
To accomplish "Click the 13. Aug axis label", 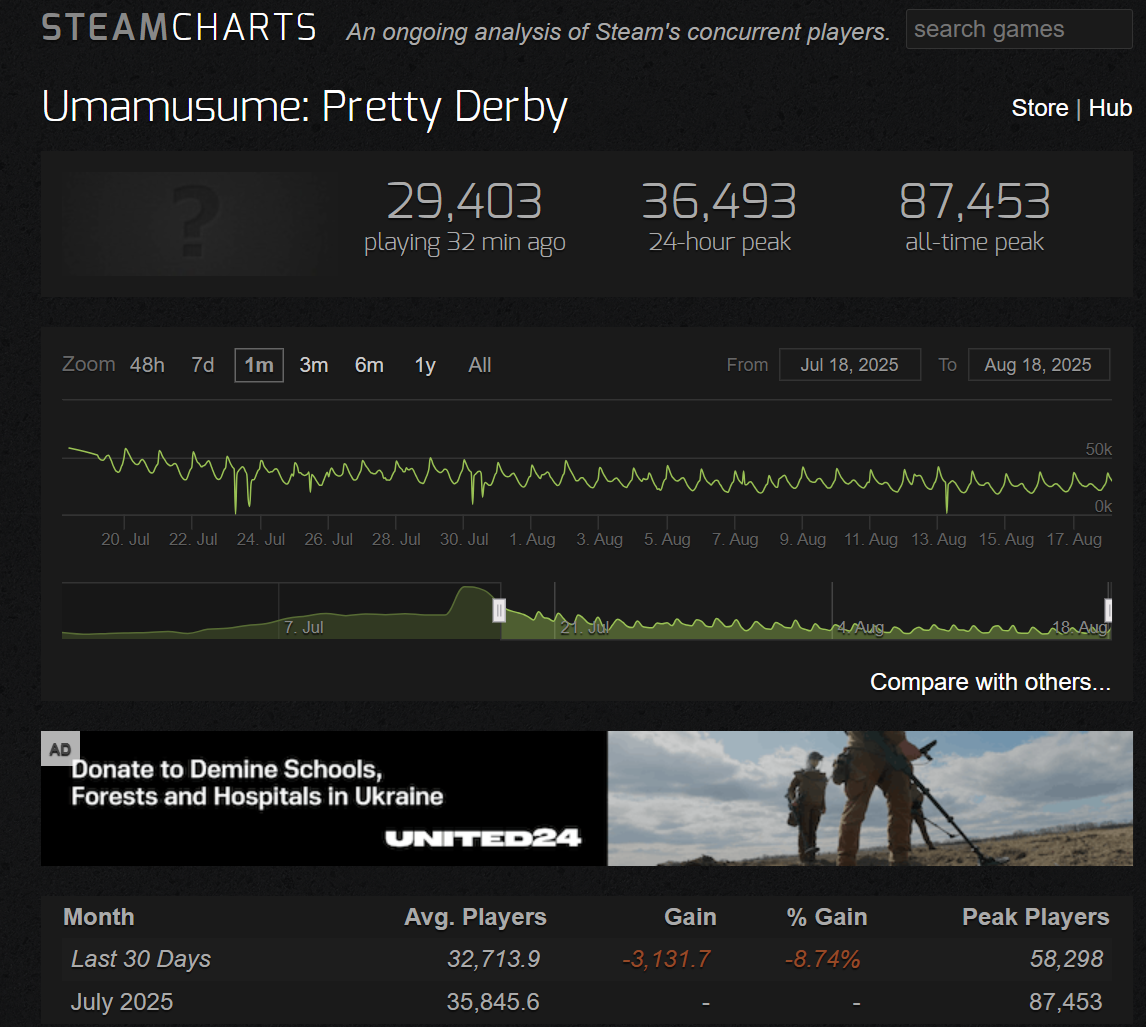I will coord(938,539).
